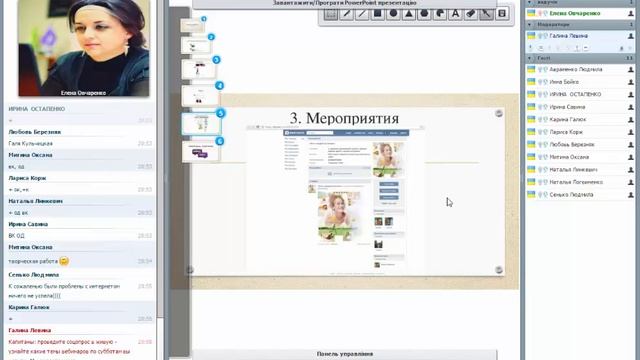Image resolution: width=640 pixels, height=360 pixels.
Task: Open slide thumbnail number 1
Action: [x=192, y=25]
